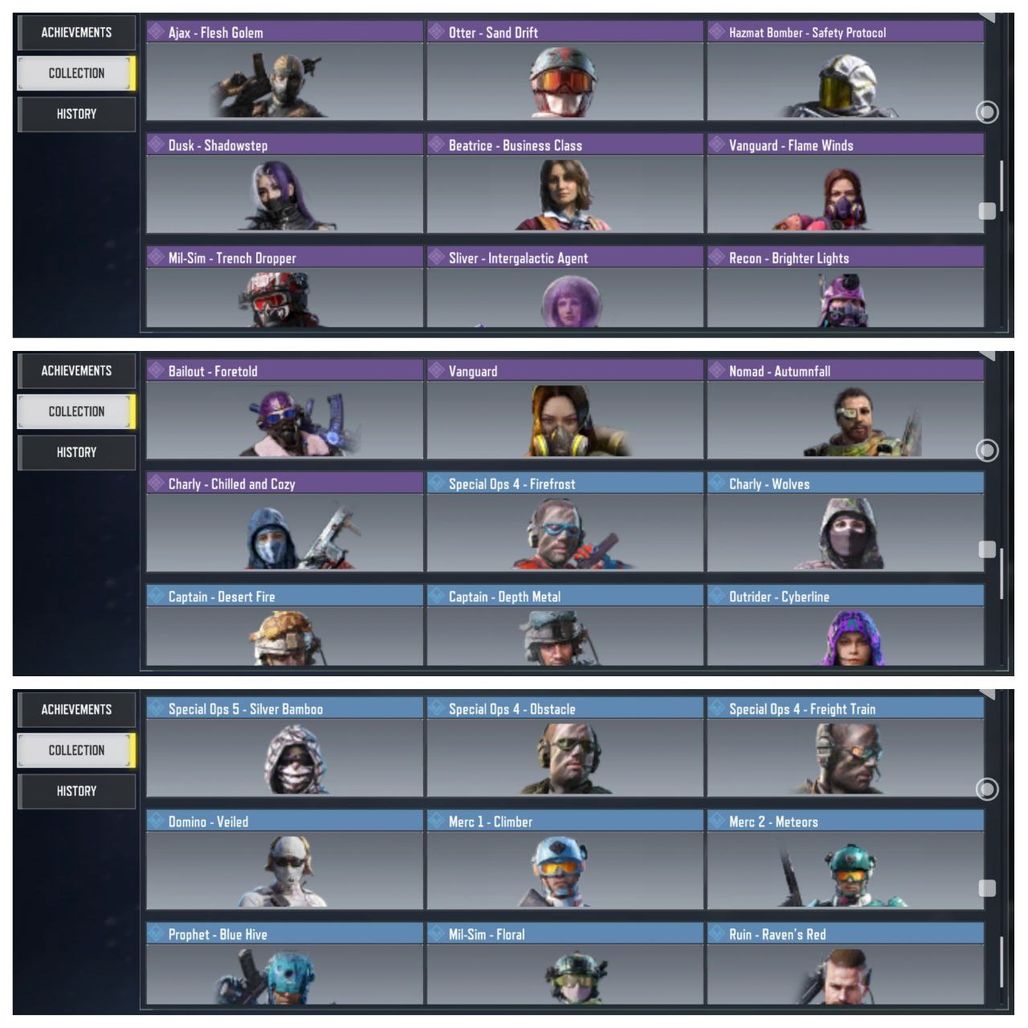This screenshot has height=1028, width=1028.
Task: Open Special Ops 4 - Firefrost skin
Action: click(564, 522)
